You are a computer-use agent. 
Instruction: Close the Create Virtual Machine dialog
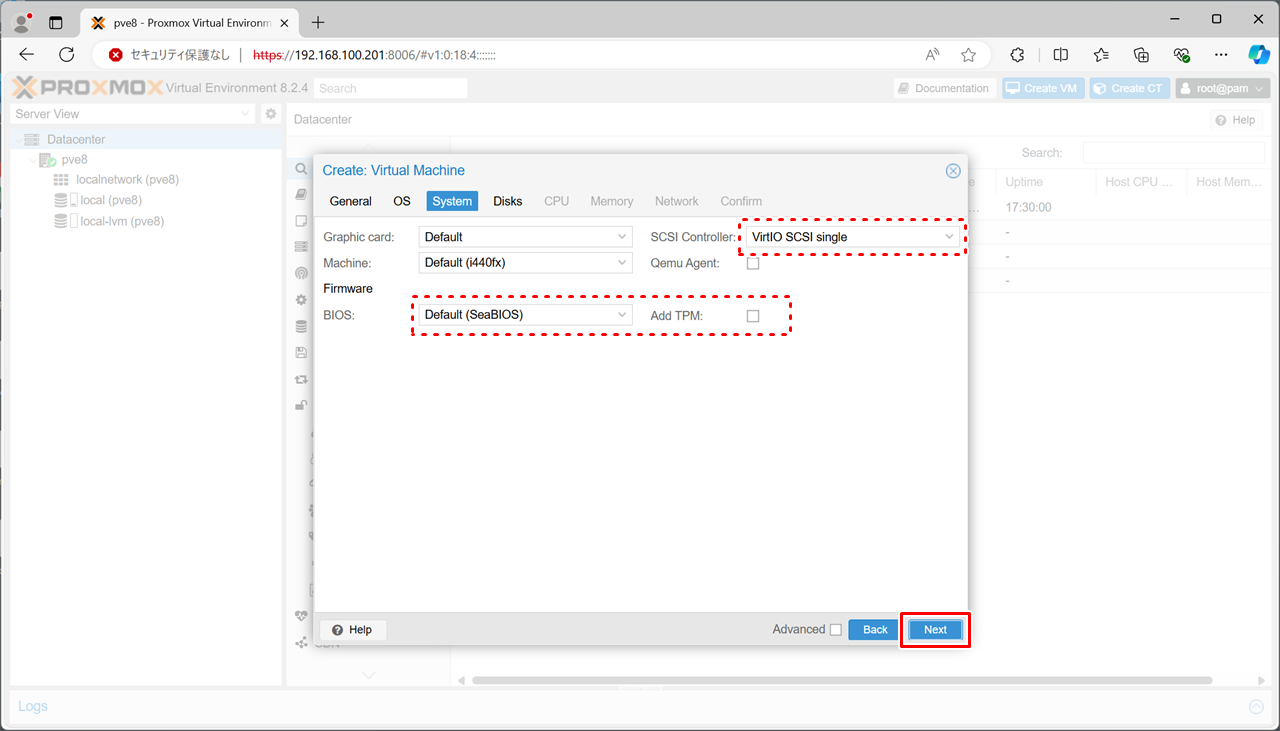pyautogui.click(x=953, y=171)
